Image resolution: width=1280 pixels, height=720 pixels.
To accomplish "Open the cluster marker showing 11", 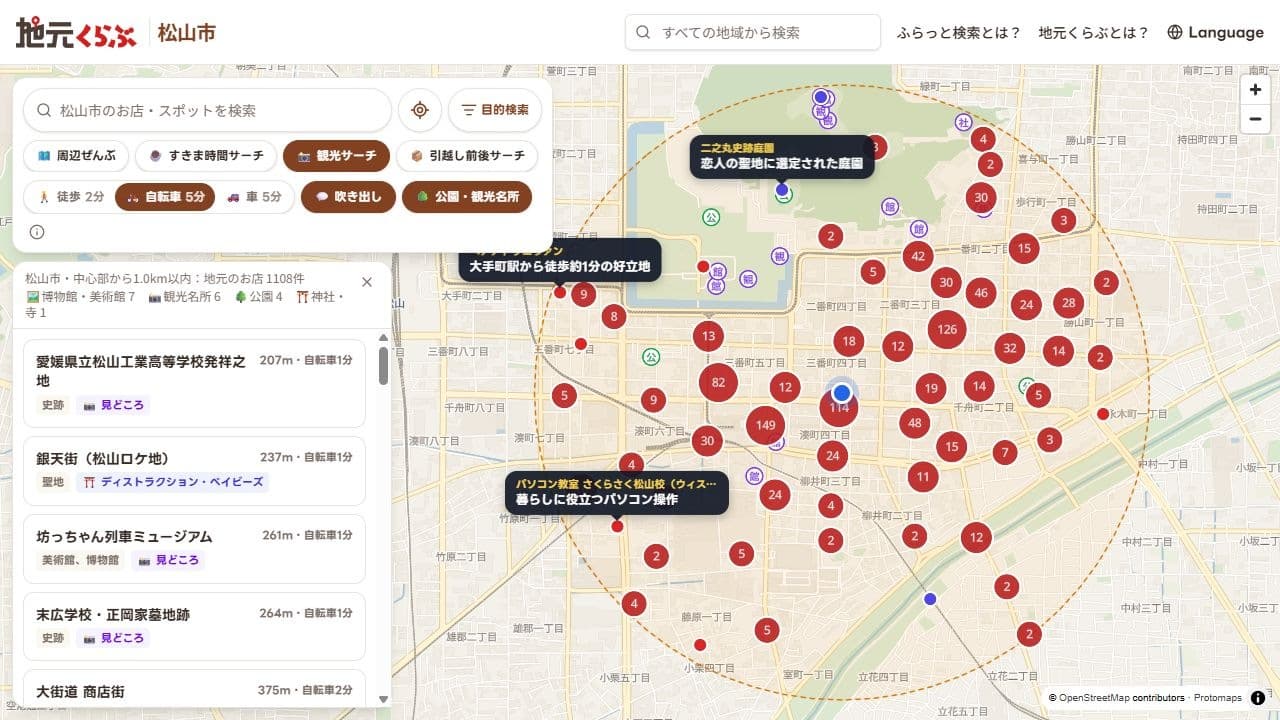I will click(923, 477).
